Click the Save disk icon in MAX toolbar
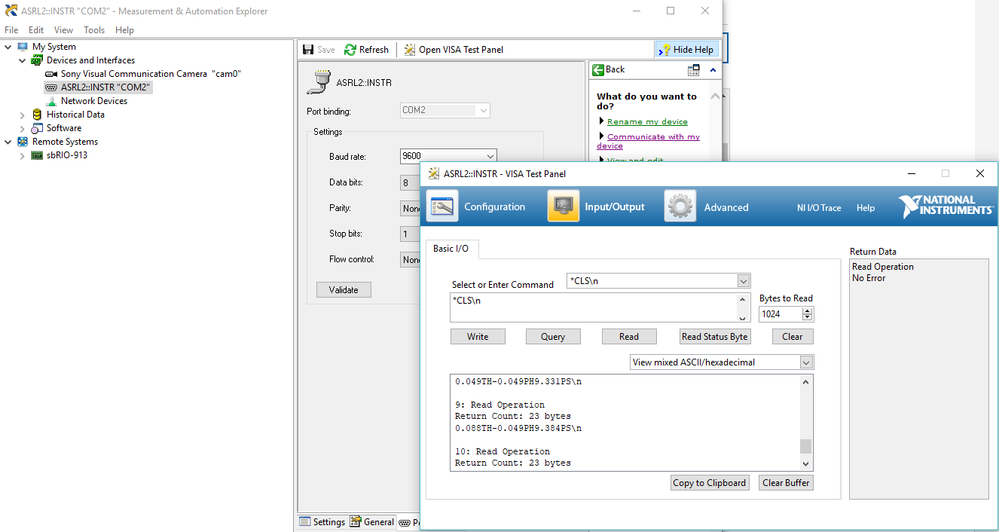Screen dimensions: 999x532 (x=308, y=50)
